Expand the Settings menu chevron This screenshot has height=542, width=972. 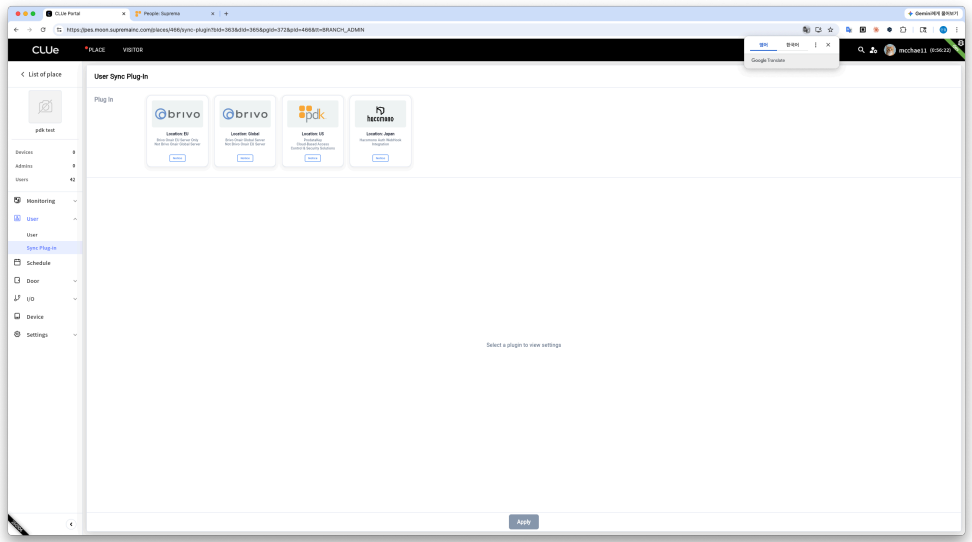[75, 335]
